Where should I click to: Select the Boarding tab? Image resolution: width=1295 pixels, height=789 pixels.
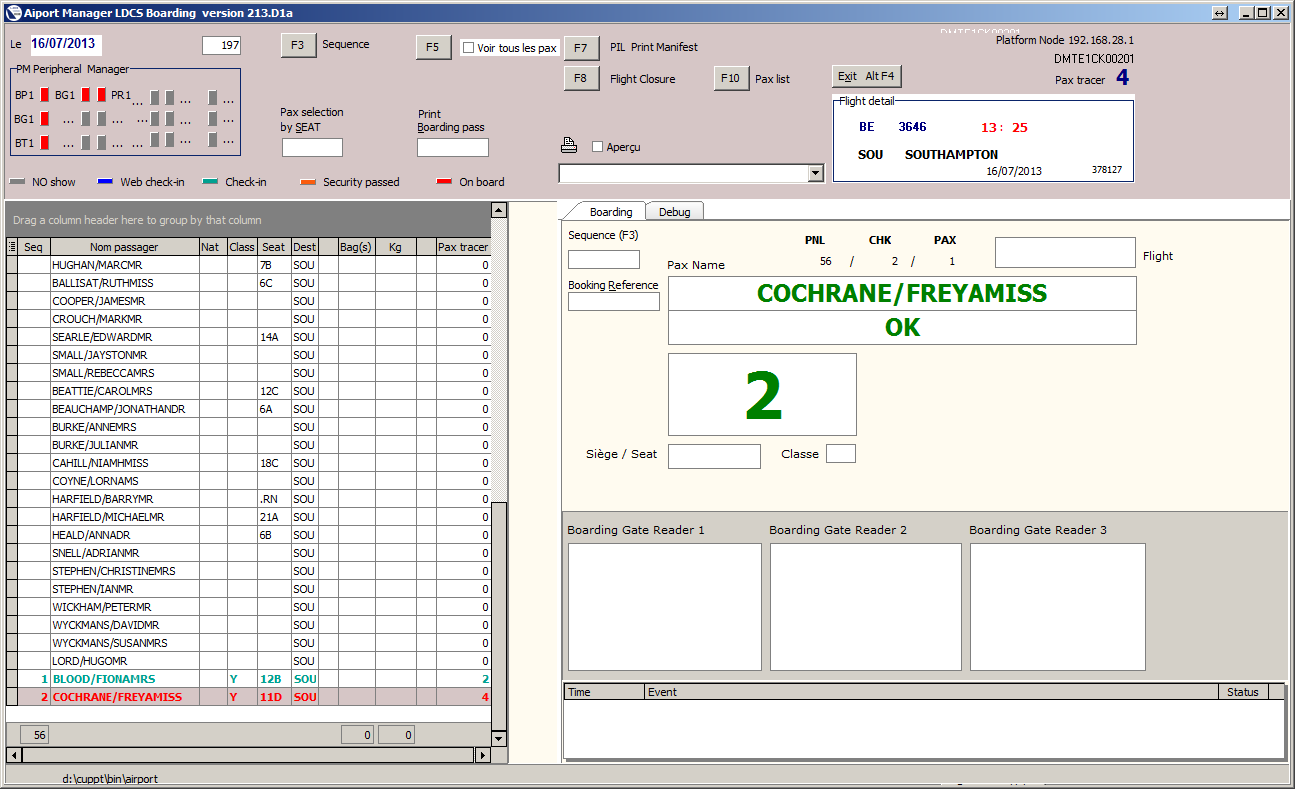[610, 212]
